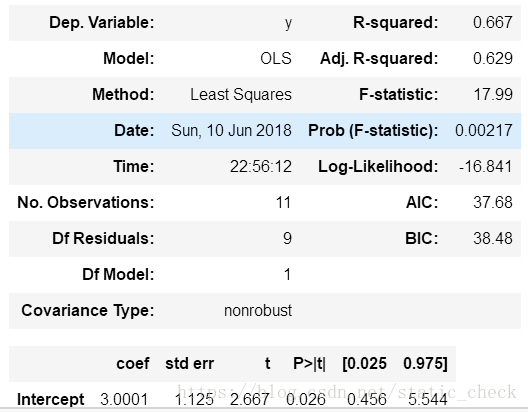The height and width of the screenshot is (412, 528).
Task: Click the Df Residuals value 9
Action: click(287, 239)
